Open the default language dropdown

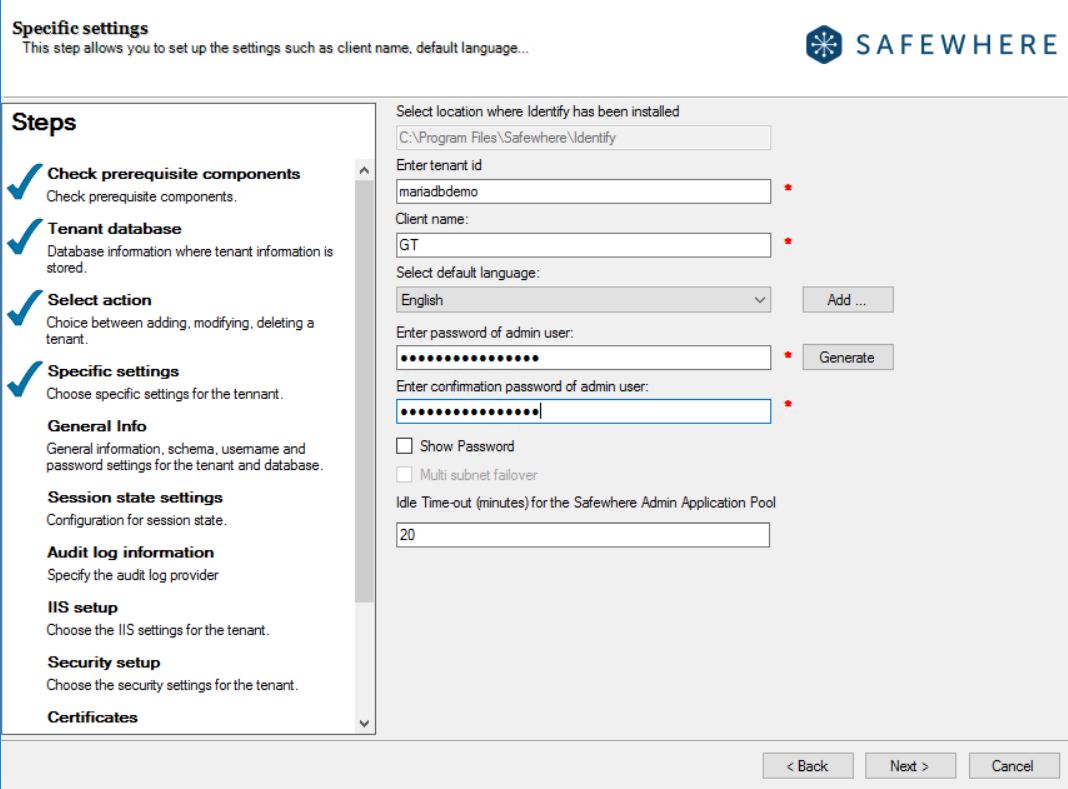pos(583,300)
